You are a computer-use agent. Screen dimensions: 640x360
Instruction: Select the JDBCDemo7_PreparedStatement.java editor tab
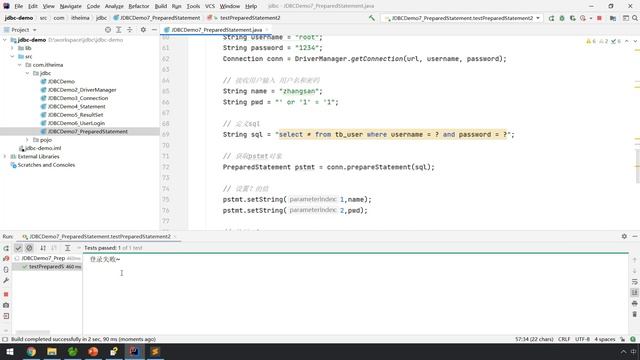[216, 30]
